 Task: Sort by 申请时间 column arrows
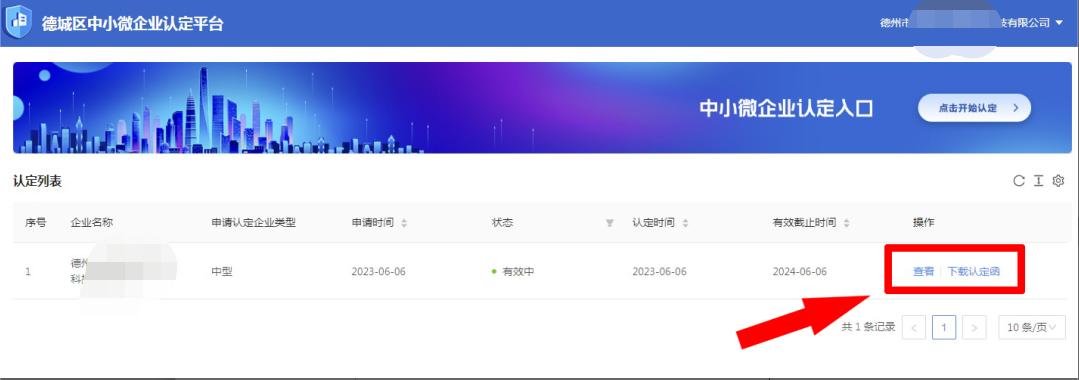404,223
